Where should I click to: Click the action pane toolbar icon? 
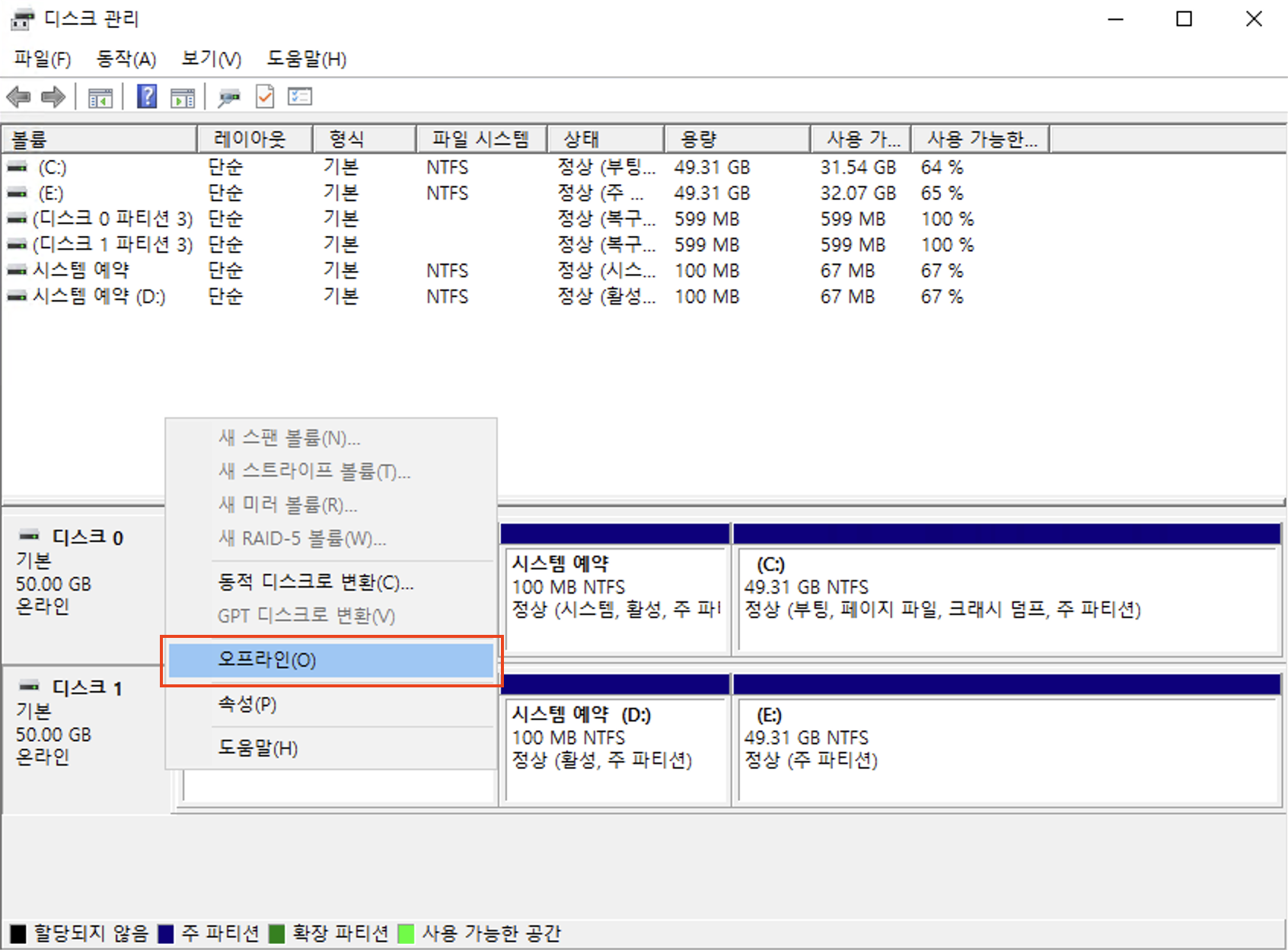[183, 97]
